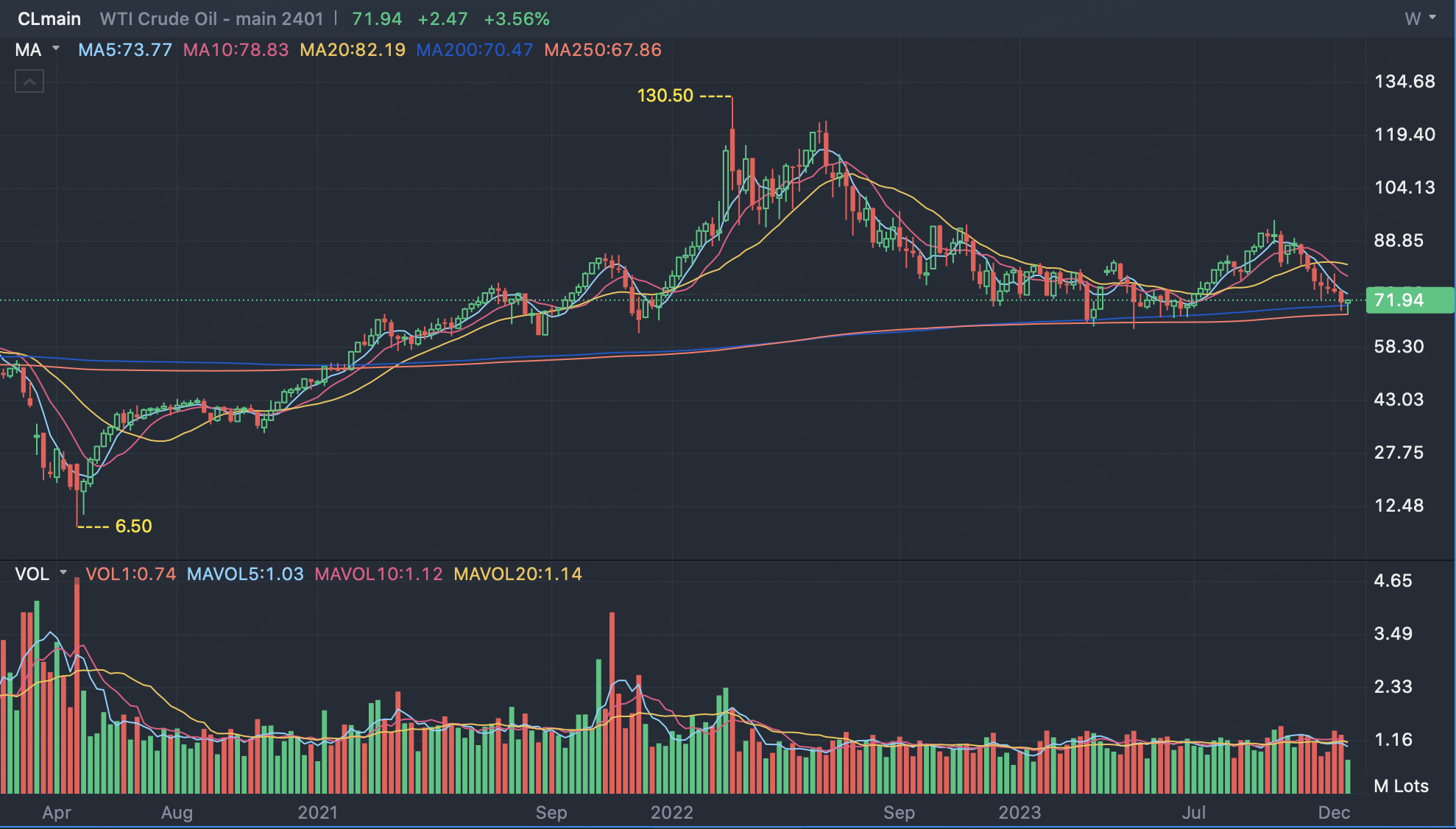The height and width of the screenshot is (829, 1456).
Task: Open the MA indicator dropdown
Action: pyautogui.click(x=37, y=50)
